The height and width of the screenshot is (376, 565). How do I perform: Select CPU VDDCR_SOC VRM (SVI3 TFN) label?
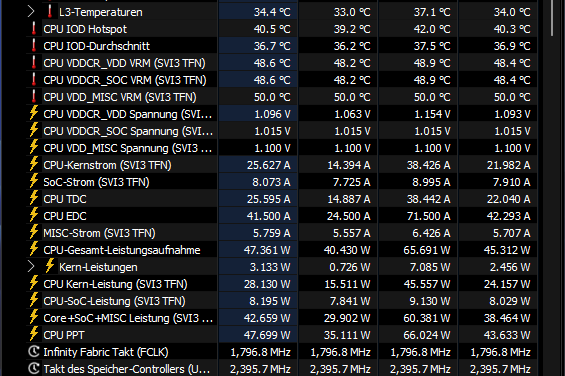coord(125,80)
